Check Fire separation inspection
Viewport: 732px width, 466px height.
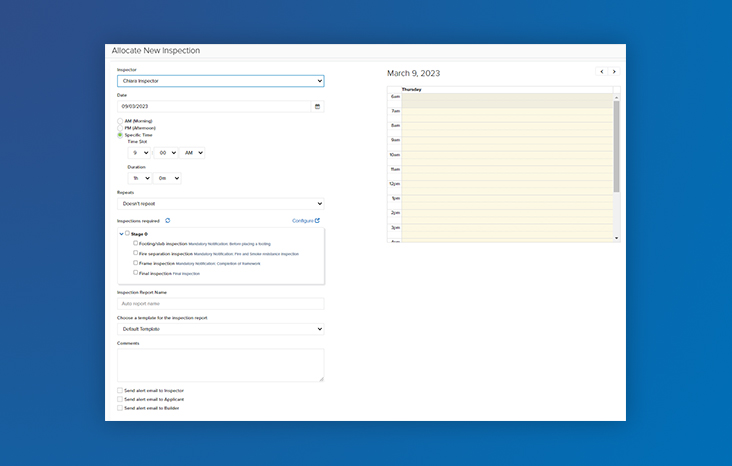[135, 253]
